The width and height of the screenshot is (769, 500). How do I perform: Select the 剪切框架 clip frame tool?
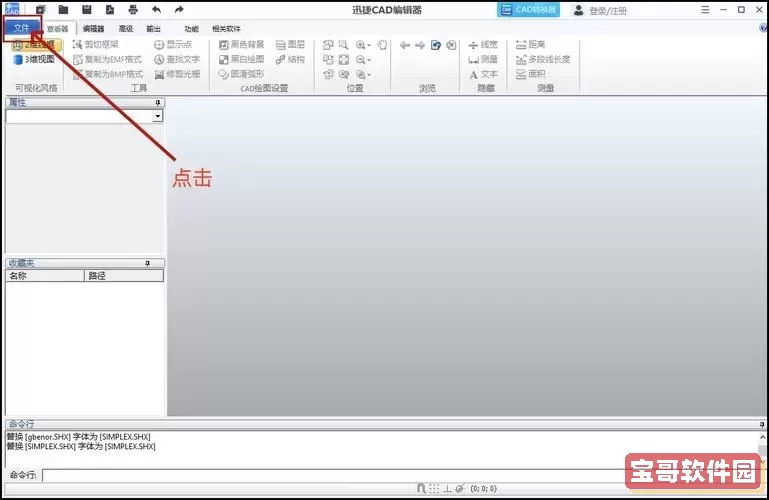point(96,45)
